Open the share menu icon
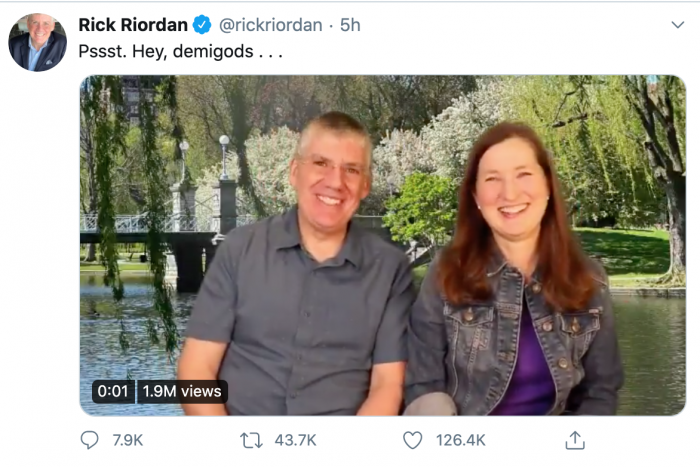 coord(574,440)
